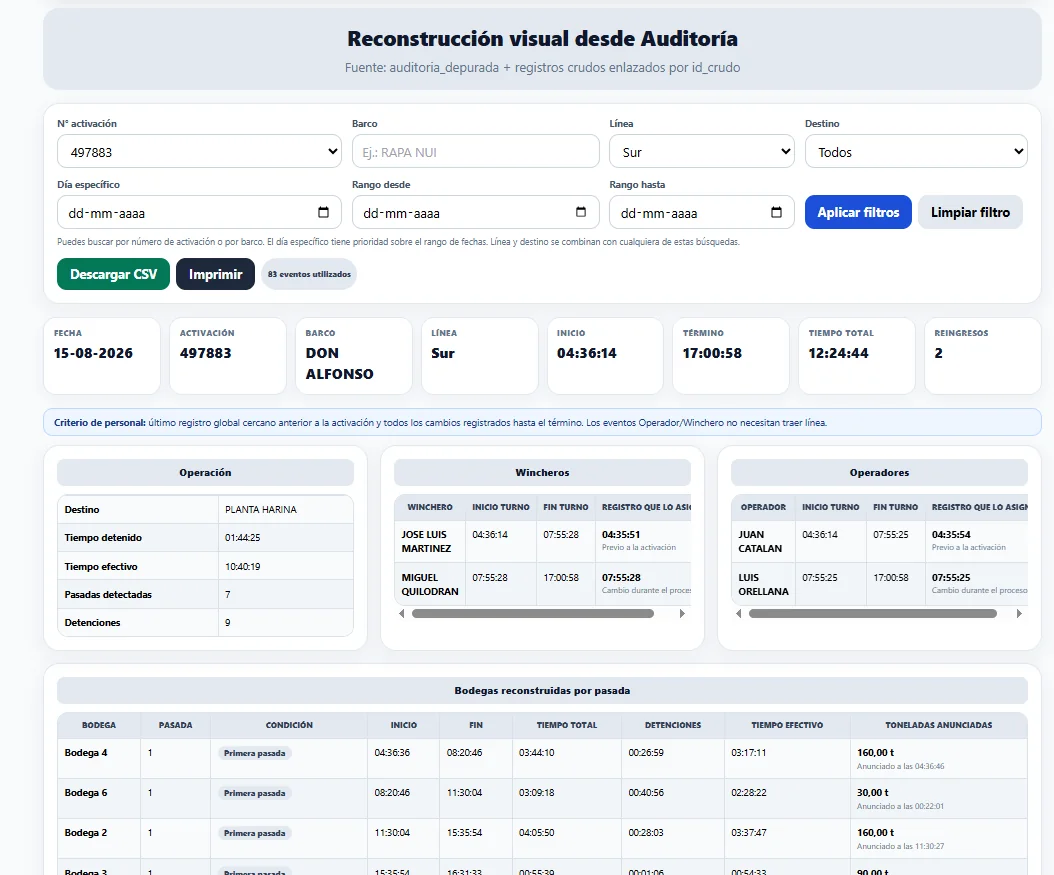This screenshot has height=875, width=1054.
Task: Click Bodega 6 detenciones 00:40:56
Action: coord(646,793)
